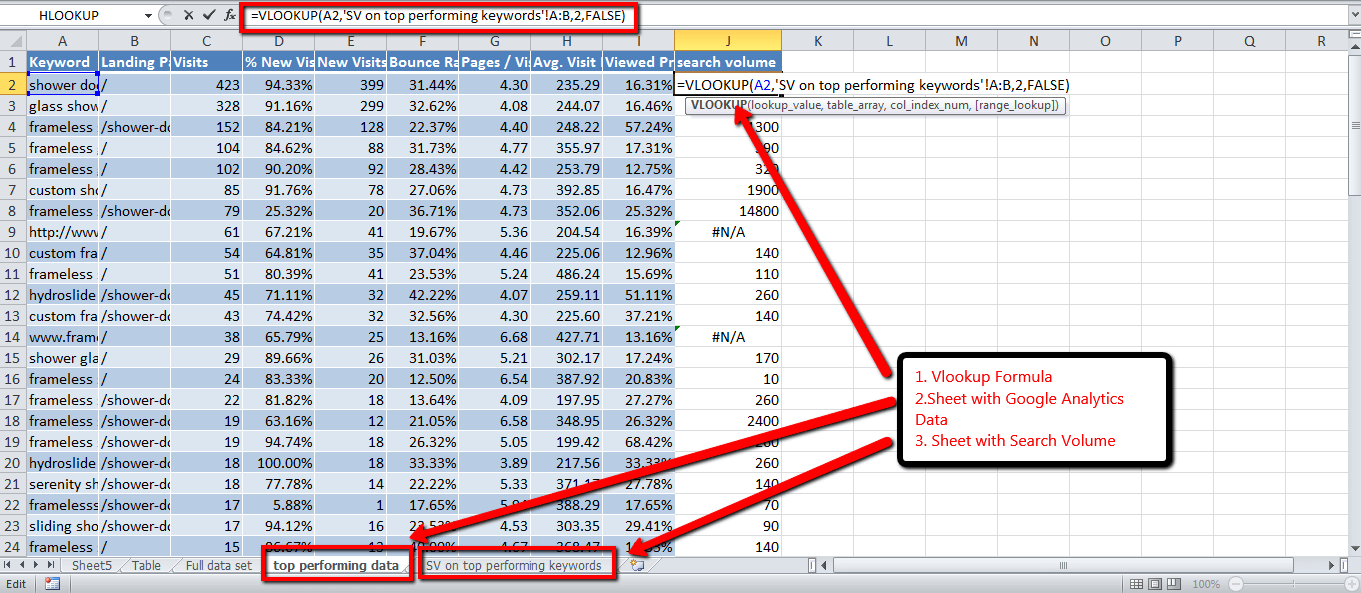The height and width of the screenshot is (593, 1361).
Task: Cancel the formula entry with the X icon
Action: (x=187, y=15)
